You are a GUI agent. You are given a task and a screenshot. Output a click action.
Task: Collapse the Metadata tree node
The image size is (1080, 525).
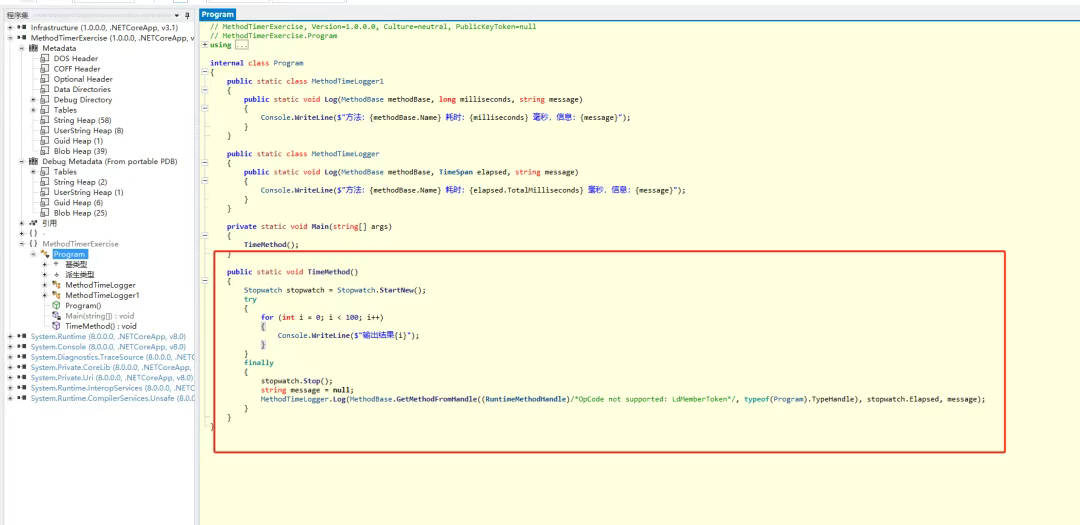pyautogui.click(x=21, y=48)
